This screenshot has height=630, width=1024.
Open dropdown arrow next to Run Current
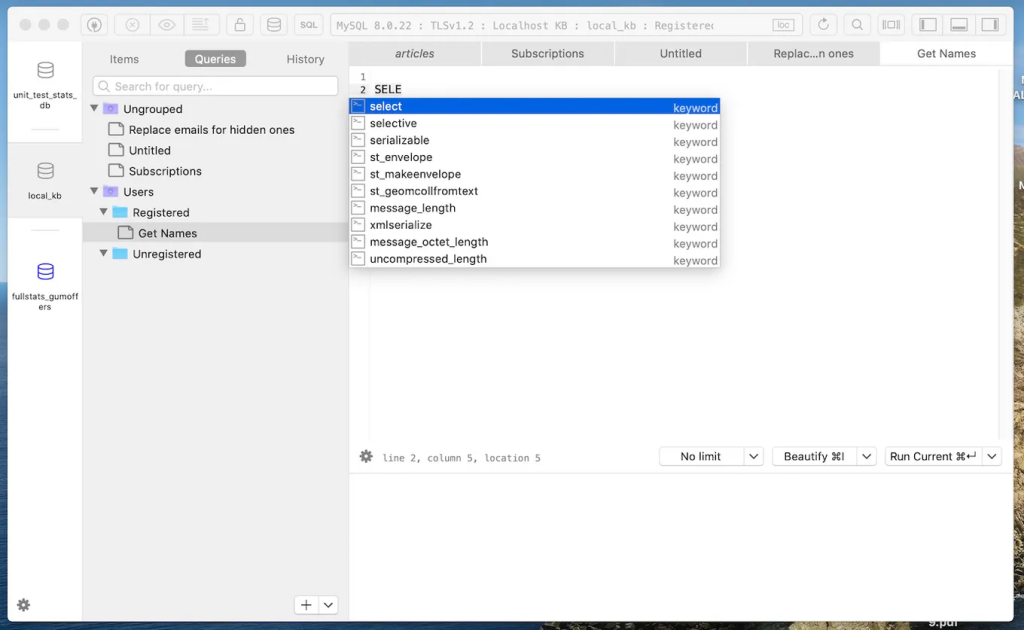(x=991, y=456)
